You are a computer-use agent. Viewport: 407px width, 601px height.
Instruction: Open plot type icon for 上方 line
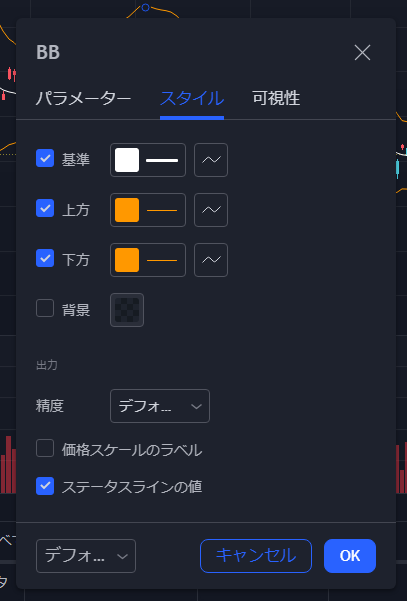[211, 210]
